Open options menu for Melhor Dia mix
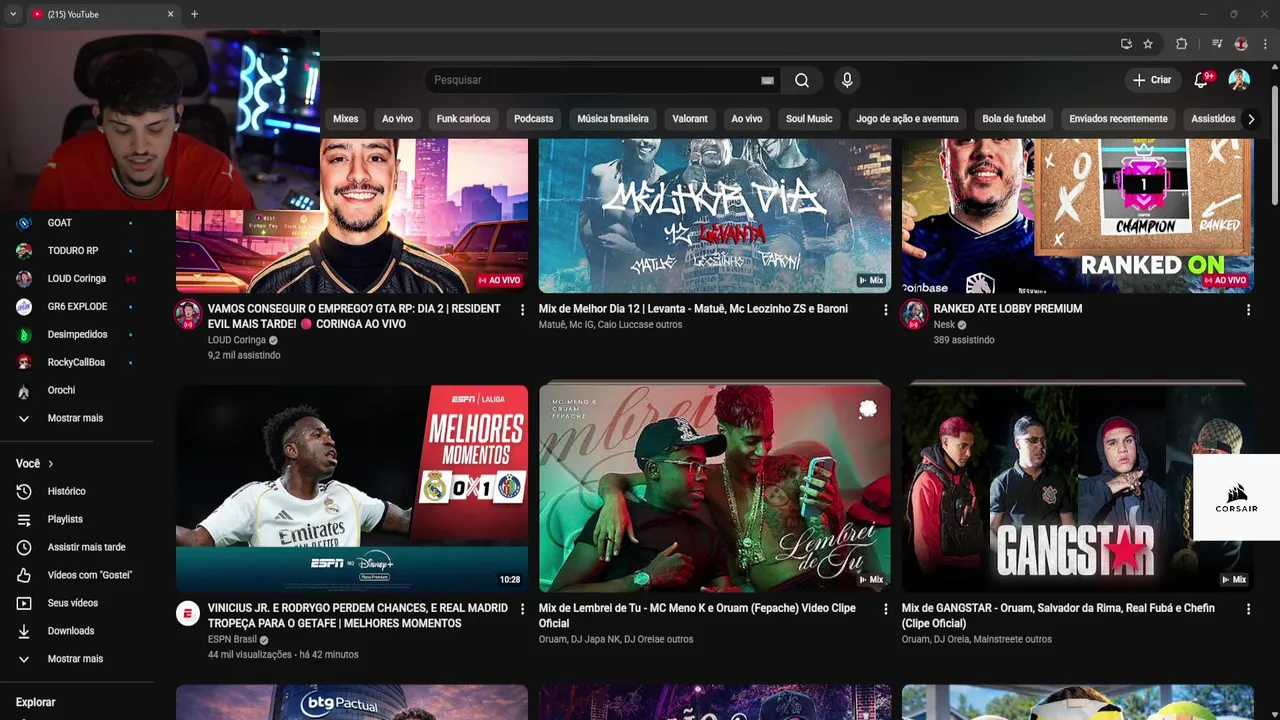 click(885, 310)
